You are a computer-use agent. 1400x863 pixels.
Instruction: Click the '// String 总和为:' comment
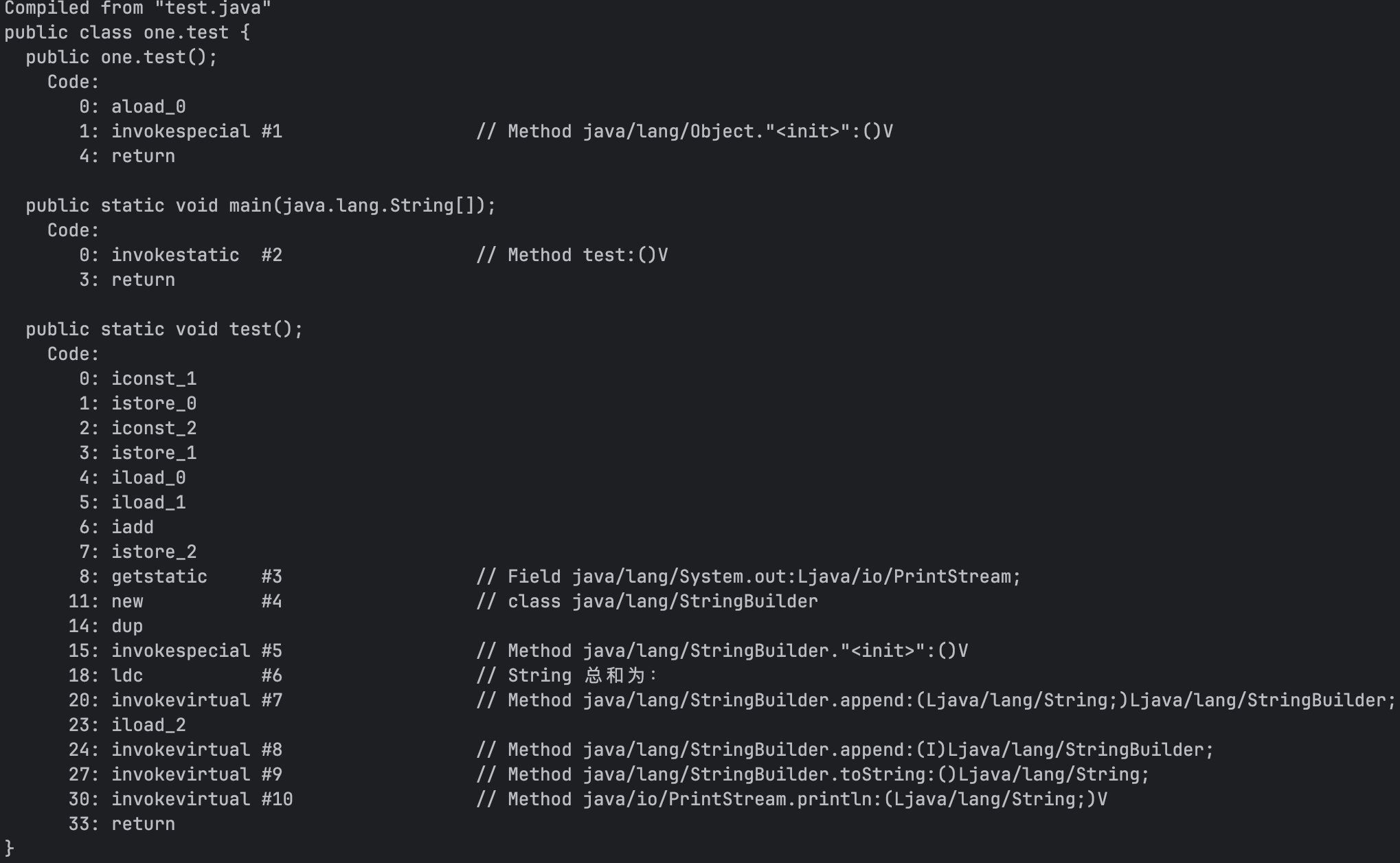point(567,675)
